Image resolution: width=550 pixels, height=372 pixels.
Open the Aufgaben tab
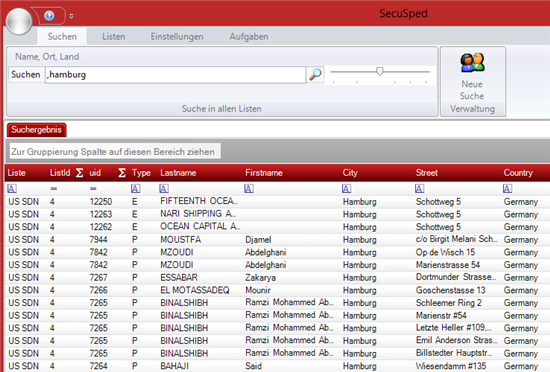pyautogui.click(x=249, y=36)
